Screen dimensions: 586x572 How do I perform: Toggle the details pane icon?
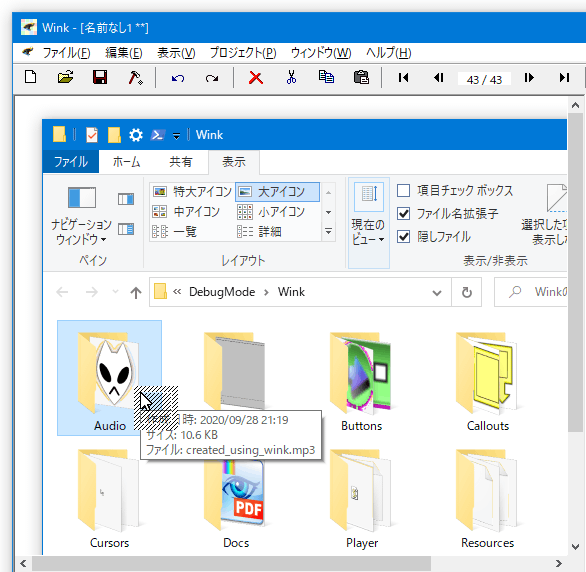pyautogui.click(x=126, y=229)
